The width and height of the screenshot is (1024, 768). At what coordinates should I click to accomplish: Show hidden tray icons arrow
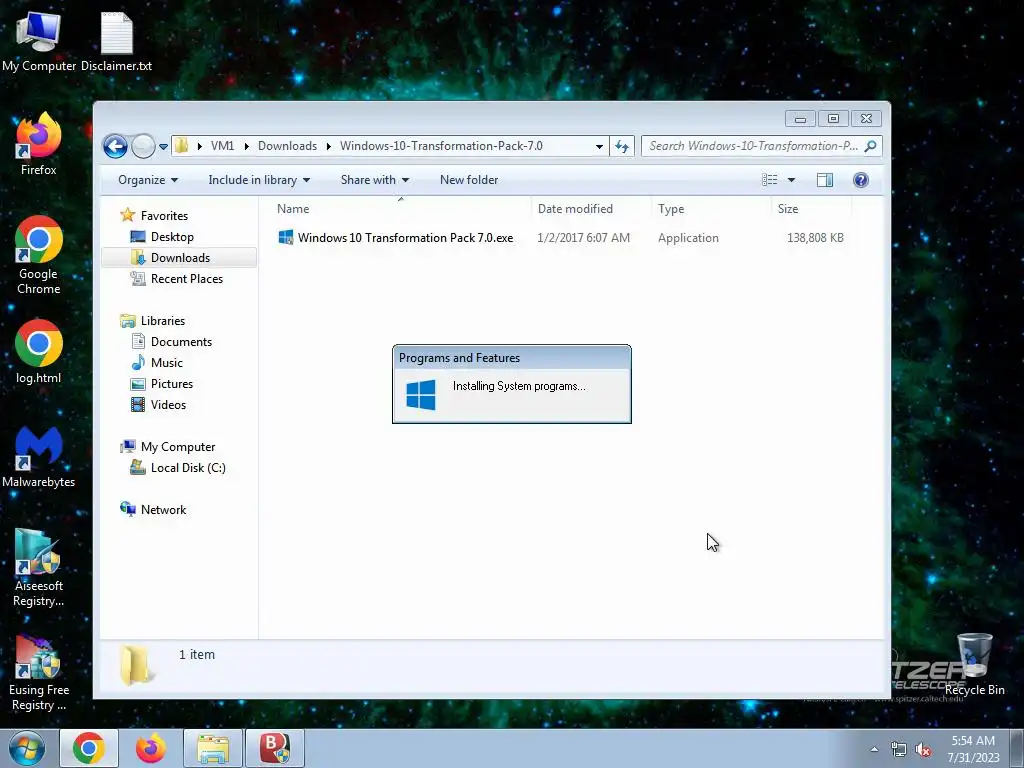tap(874, 750)
